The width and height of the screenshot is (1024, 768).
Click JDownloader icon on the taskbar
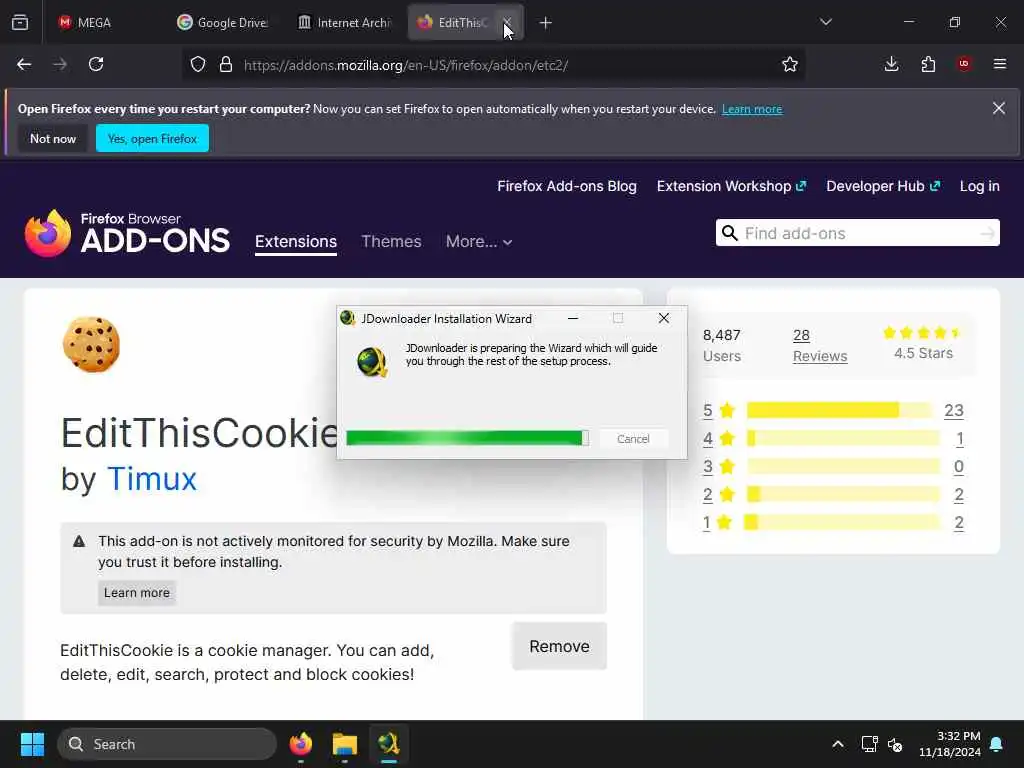coord(388,744)
